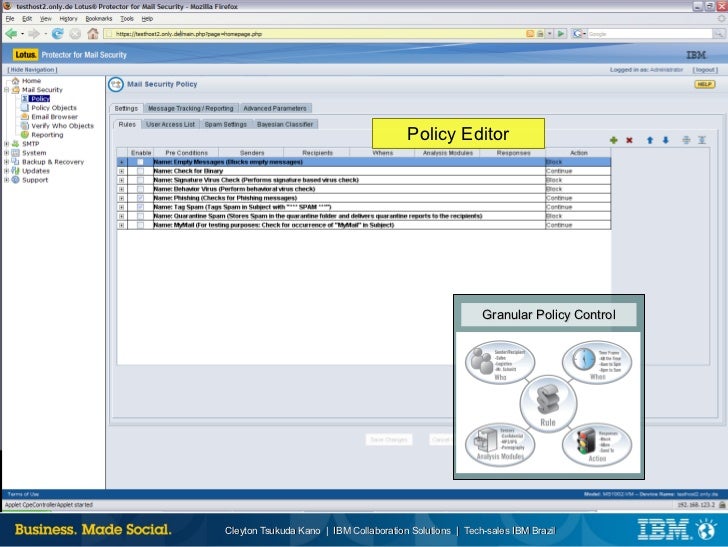Click the green Go arrow beside URL
728x547 pixels.
[x=561, y=33]
